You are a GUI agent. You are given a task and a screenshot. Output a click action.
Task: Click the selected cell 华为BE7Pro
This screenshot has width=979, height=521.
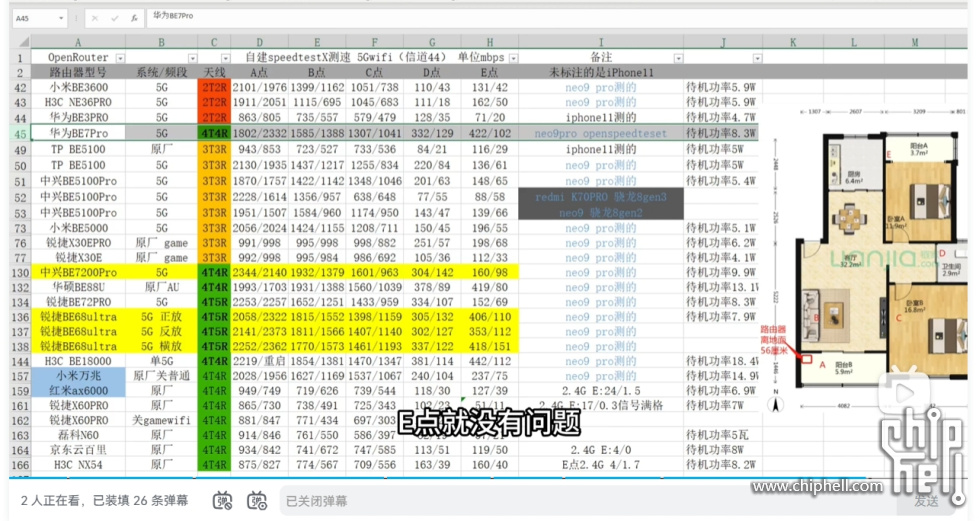tap(79, 134)
